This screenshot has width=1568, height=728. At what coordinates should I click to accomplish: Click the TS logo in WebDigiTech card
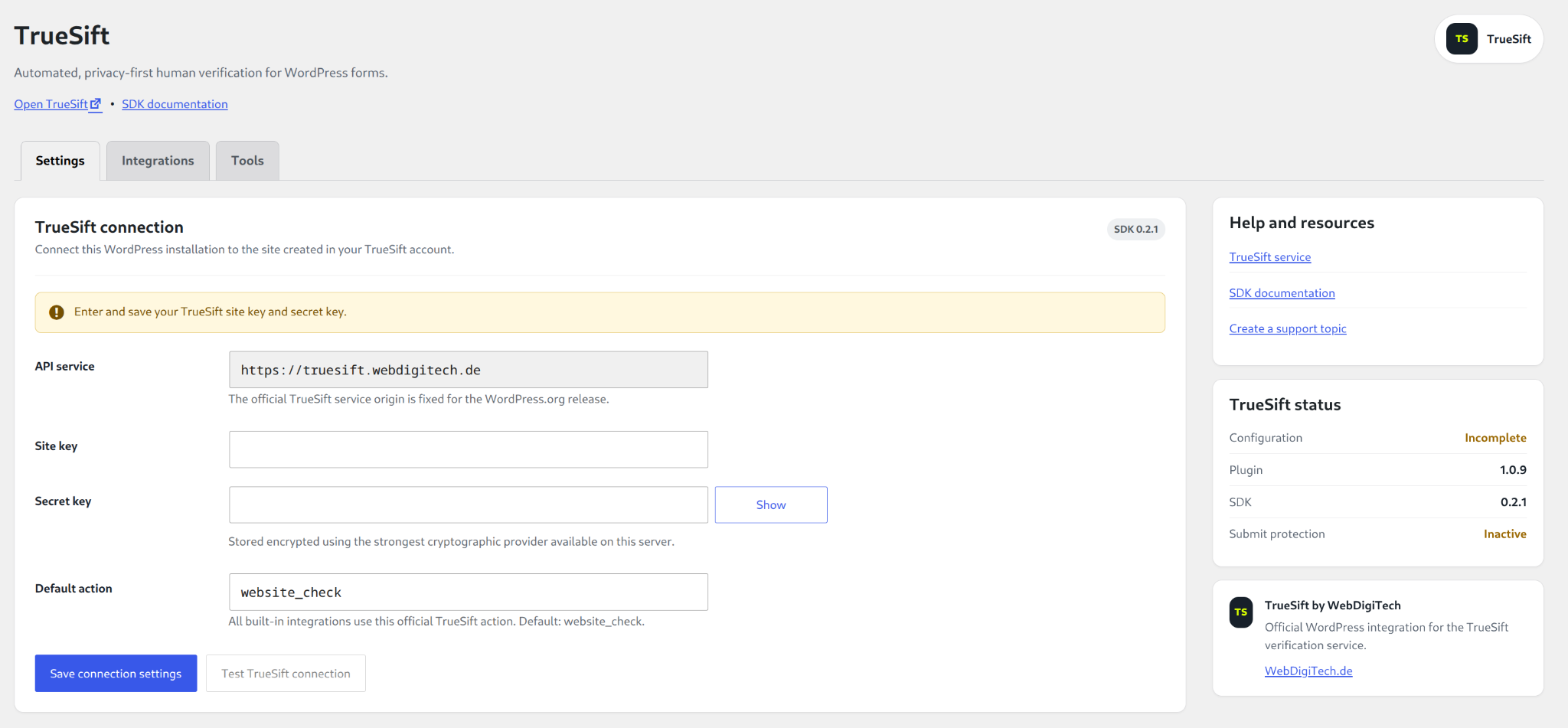click(1241, 612)
